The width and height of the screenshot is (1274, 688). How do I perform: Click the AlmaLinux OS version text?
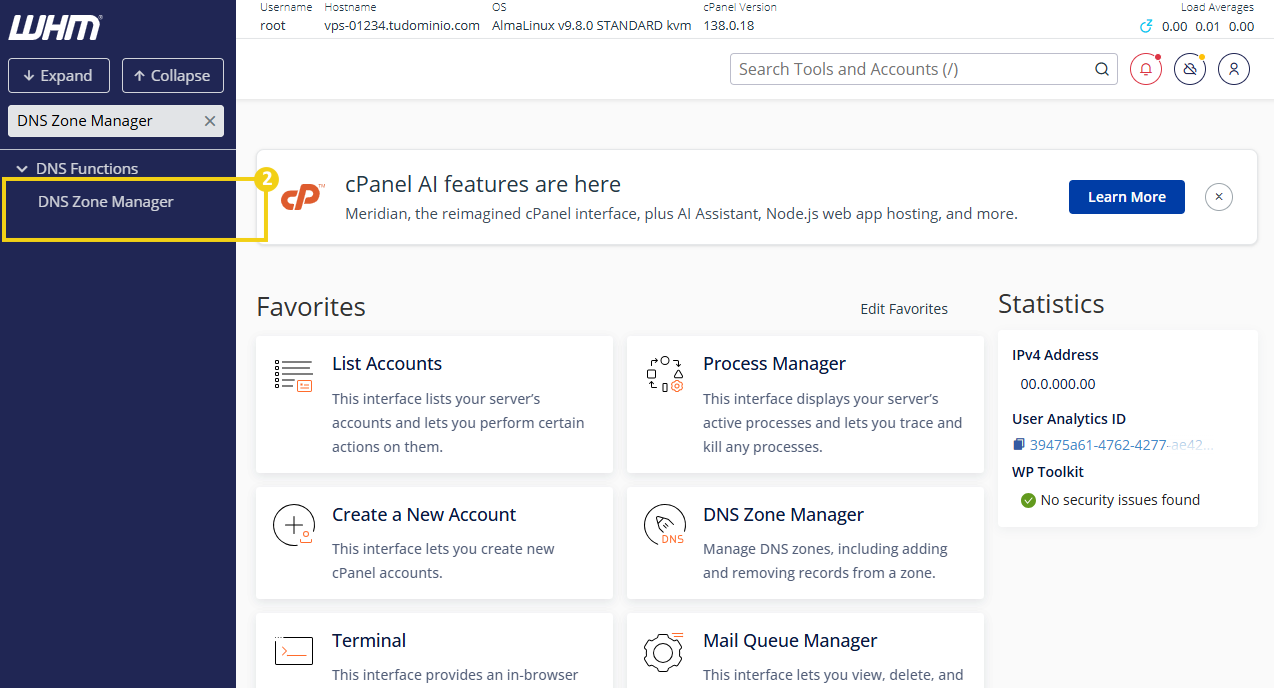592,26
